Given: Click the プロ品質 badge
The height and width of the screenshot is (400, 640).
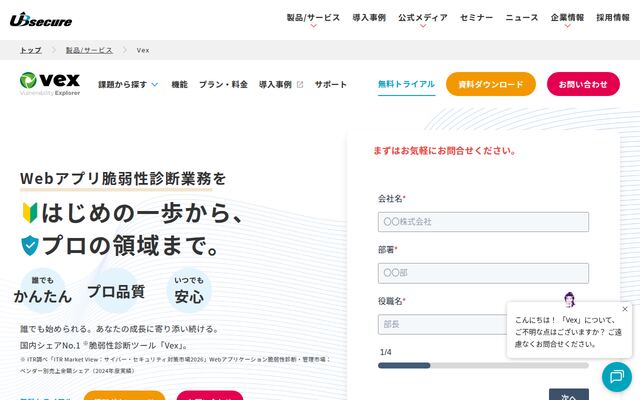Looking at the screenshot, I should coord(116,291).
